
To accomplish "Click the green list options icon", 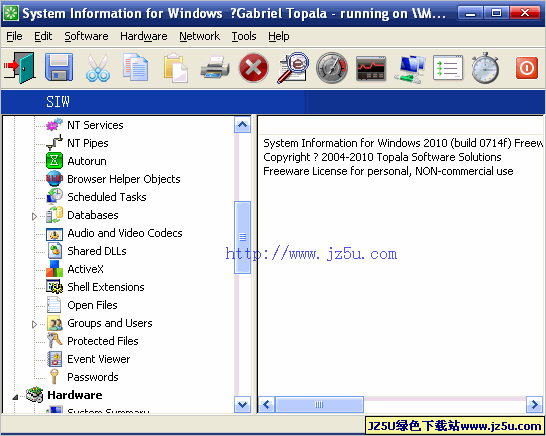I will point(448,68).
